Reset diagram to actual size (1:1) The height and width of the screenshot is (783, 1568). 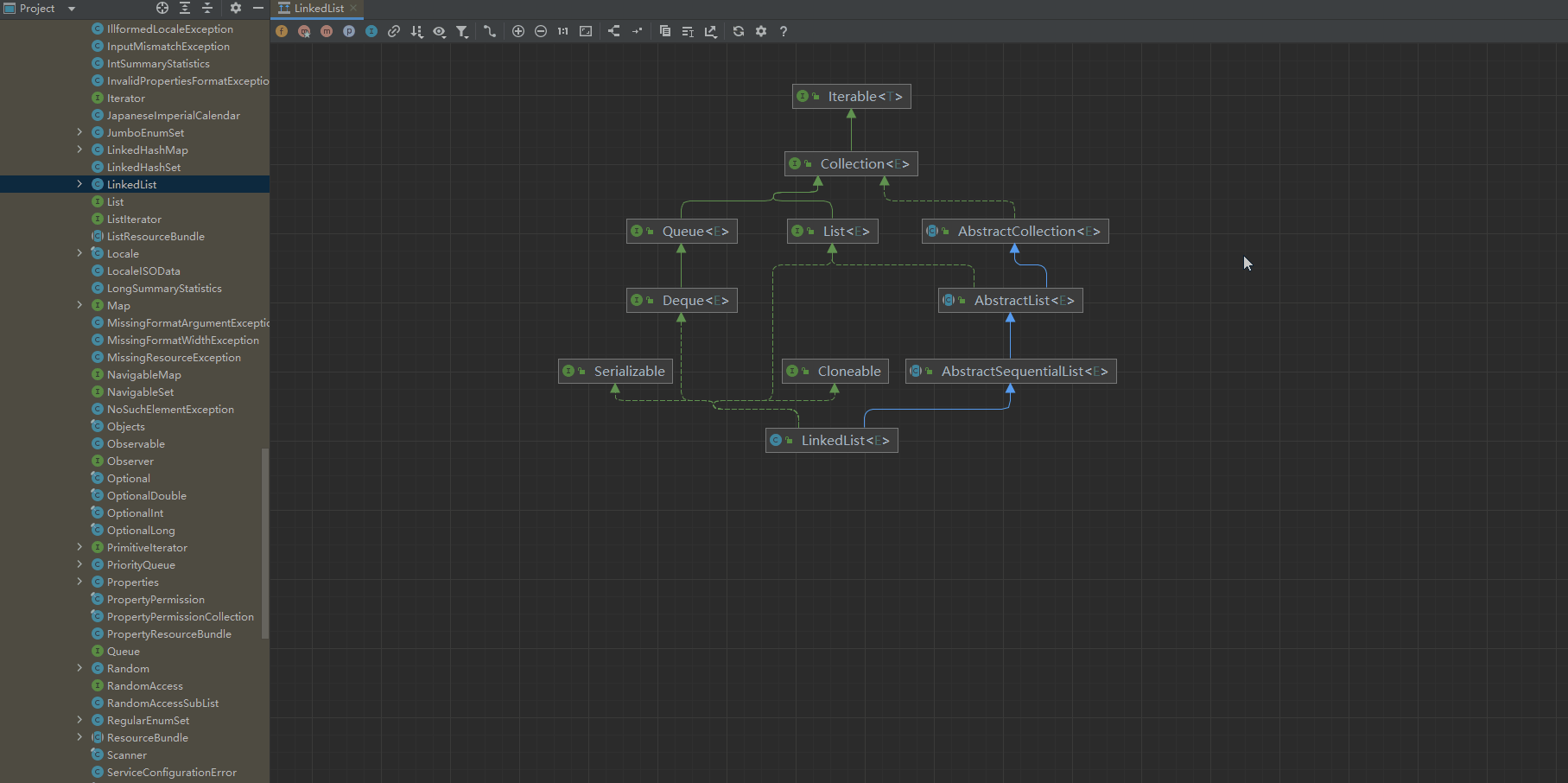click(x=563, y=31)
